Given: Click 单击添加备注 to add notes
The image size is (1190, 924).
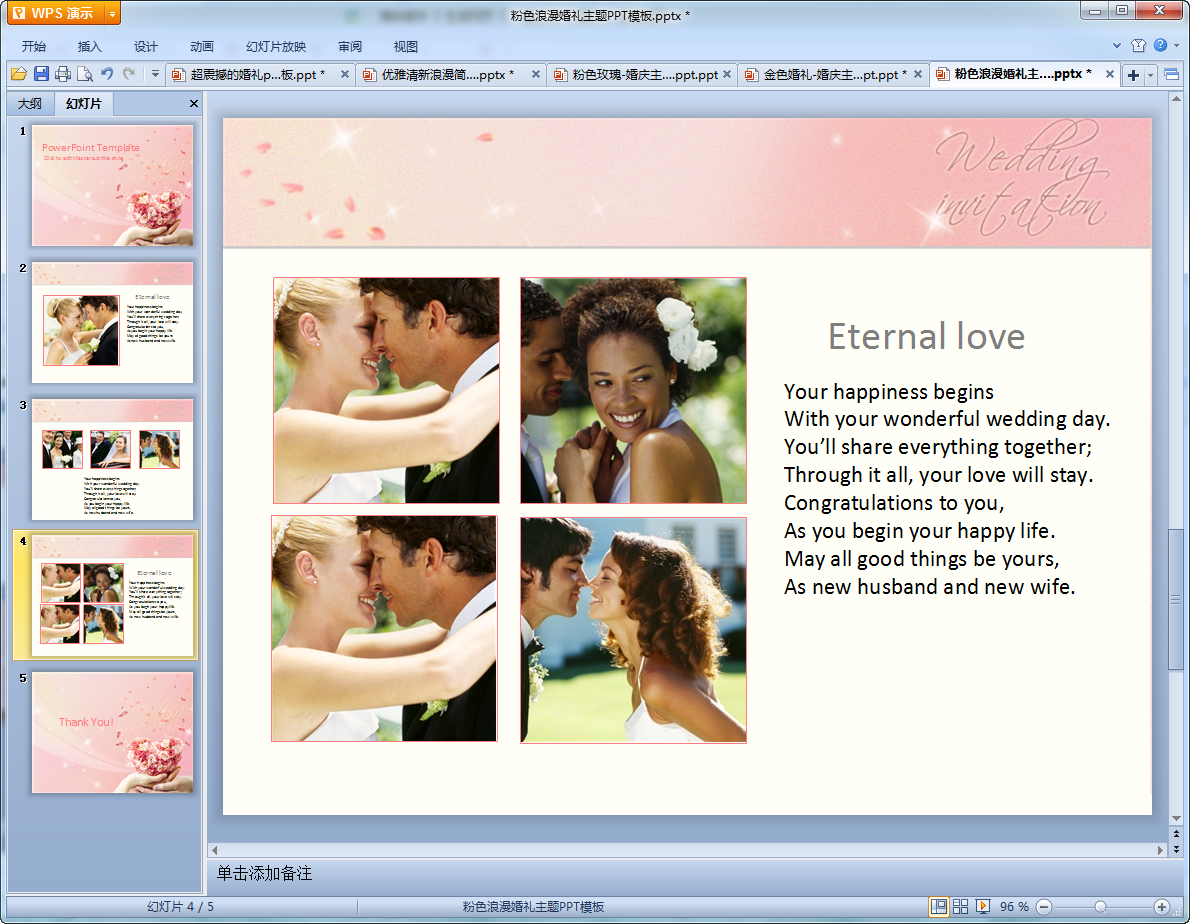Looking at the screenshot, I should pos(265,873).
